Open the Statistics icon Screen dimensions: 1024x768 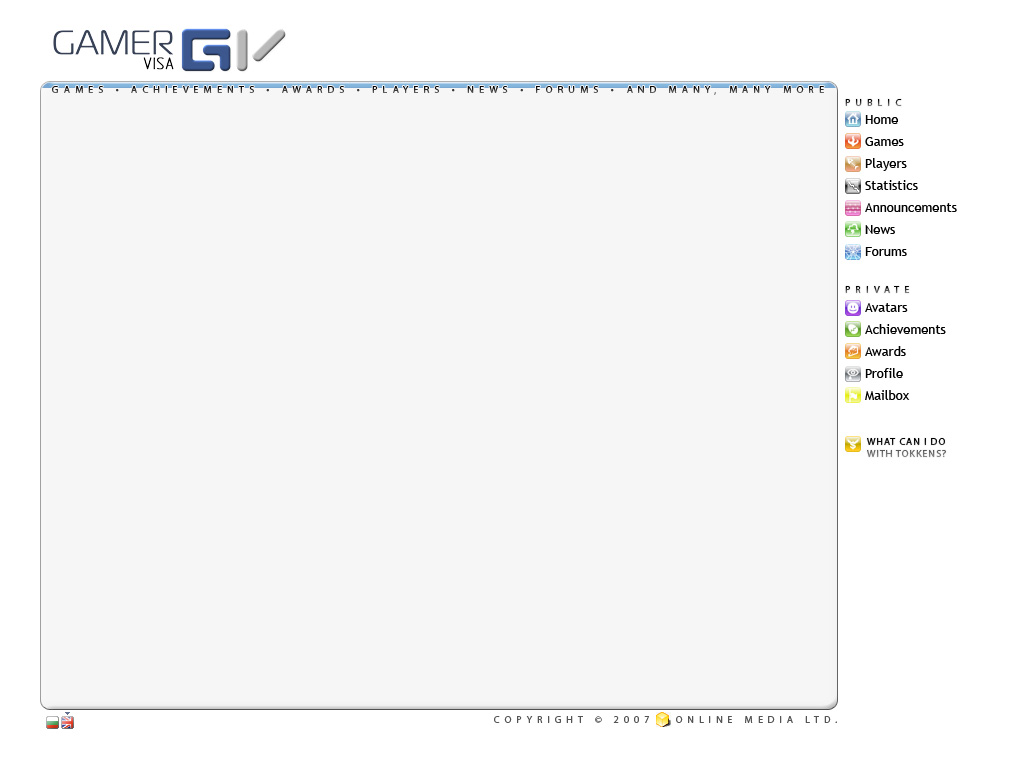coord(852,186)
